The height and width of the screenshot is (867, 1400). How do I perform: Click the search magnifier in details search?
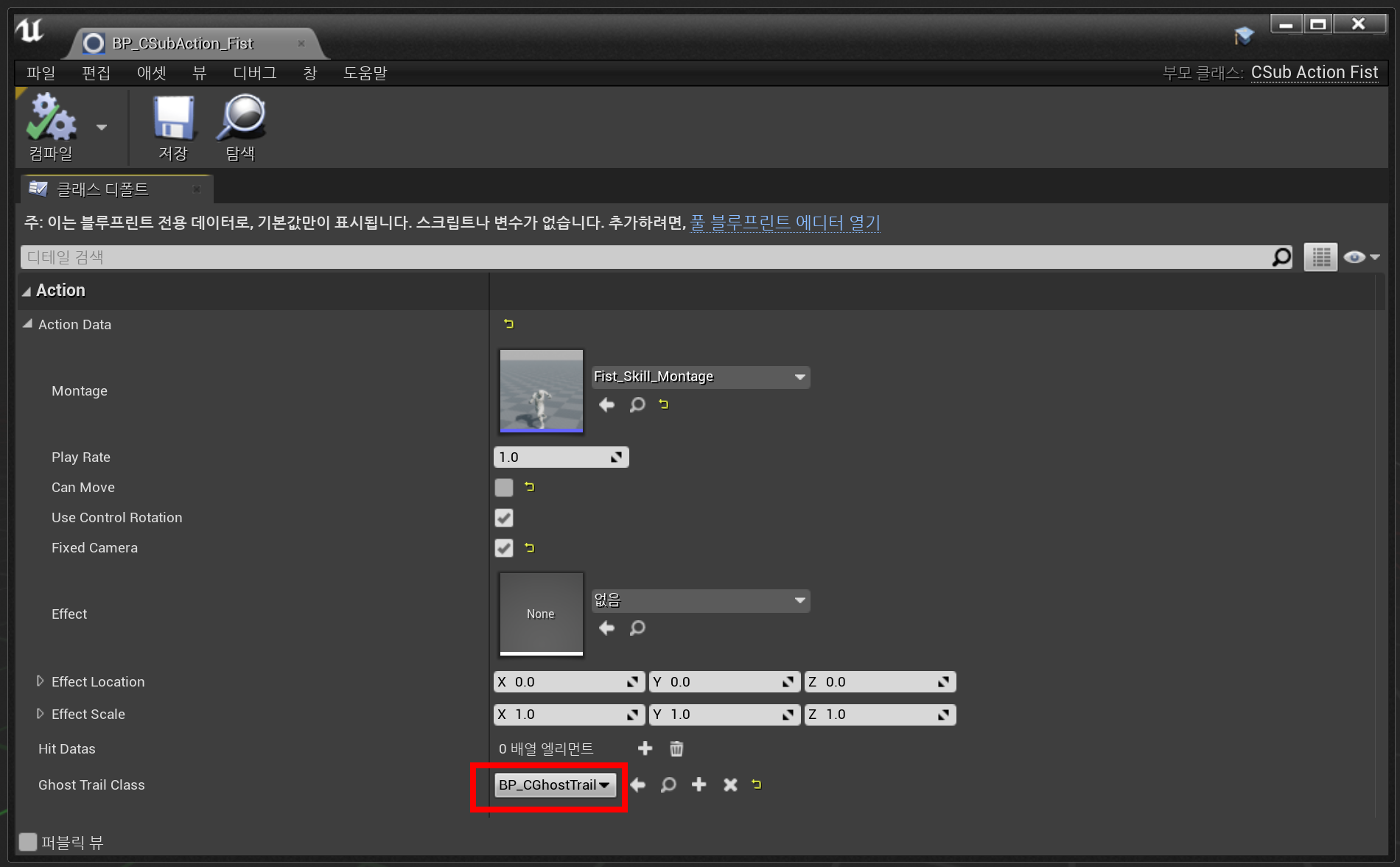tap(1281, 257)
